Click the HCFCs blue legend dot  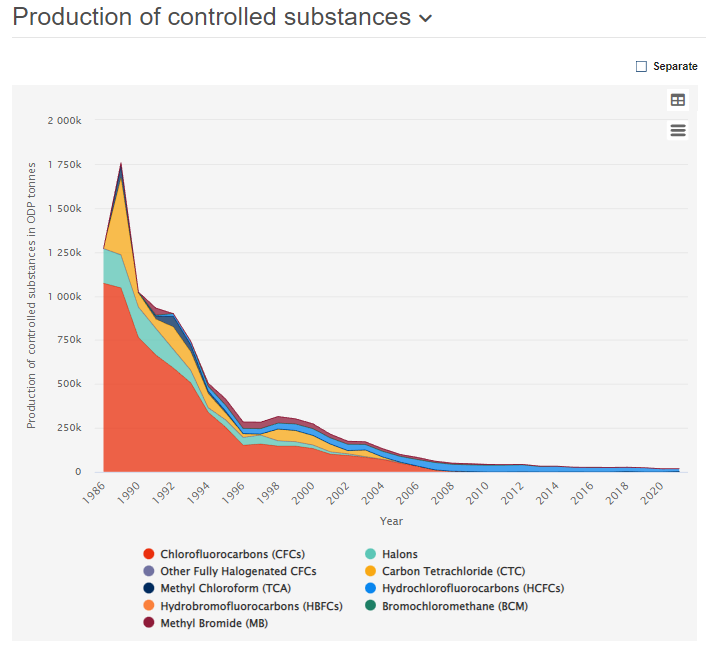(371, 588)
